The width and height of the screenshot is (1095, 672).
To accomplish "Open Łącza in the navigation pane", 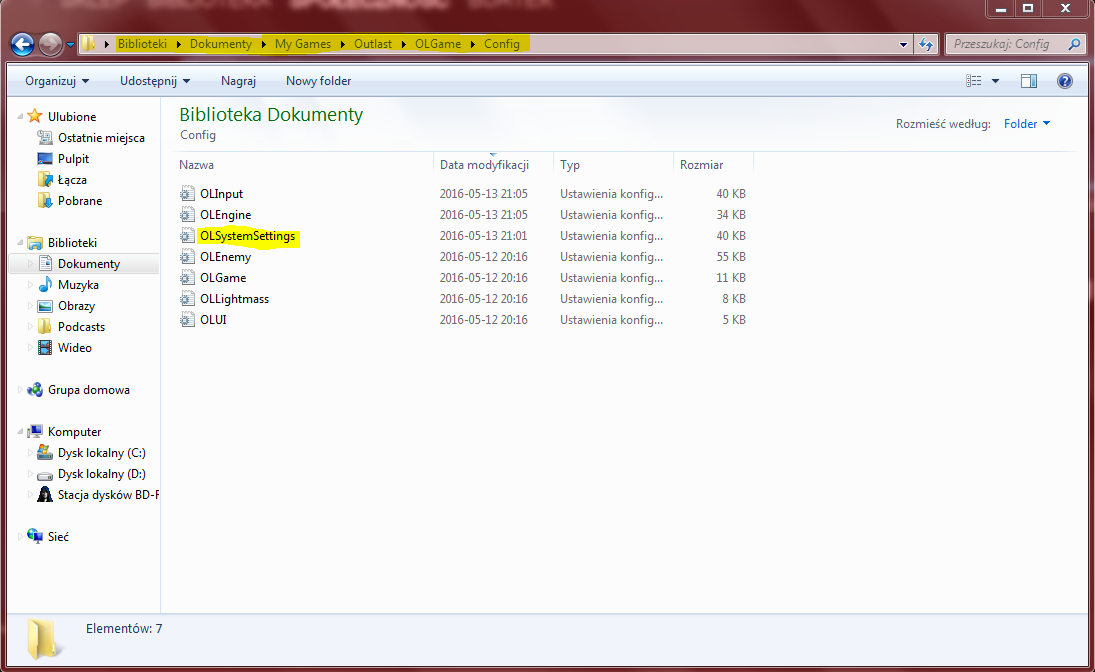I will tap(72, 180).
